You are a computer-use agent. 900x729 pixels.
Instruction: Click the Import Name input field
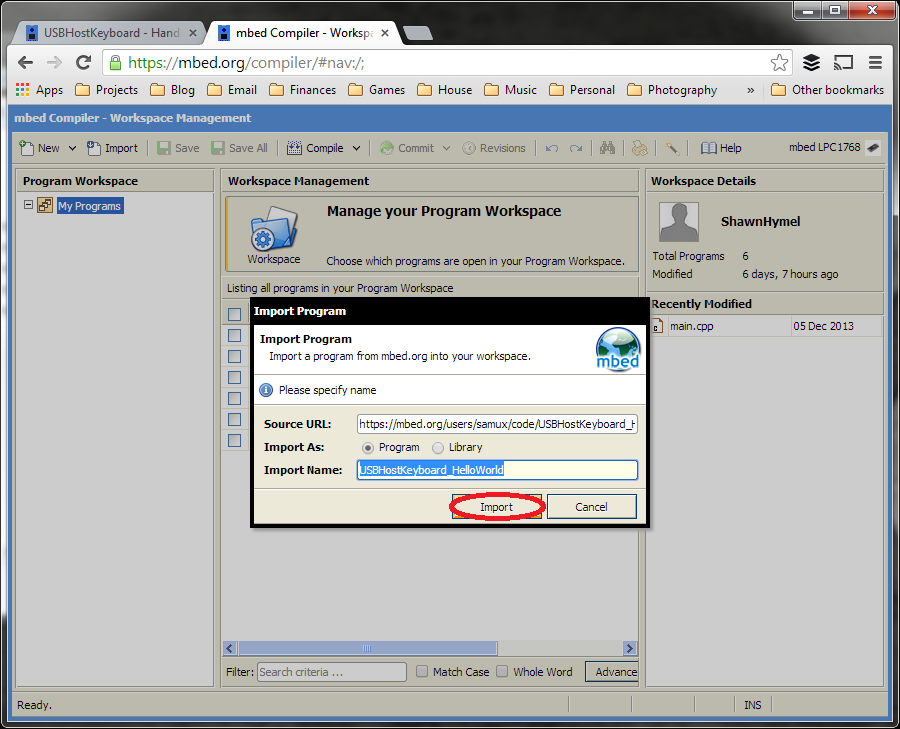click(x=497, y=470)
